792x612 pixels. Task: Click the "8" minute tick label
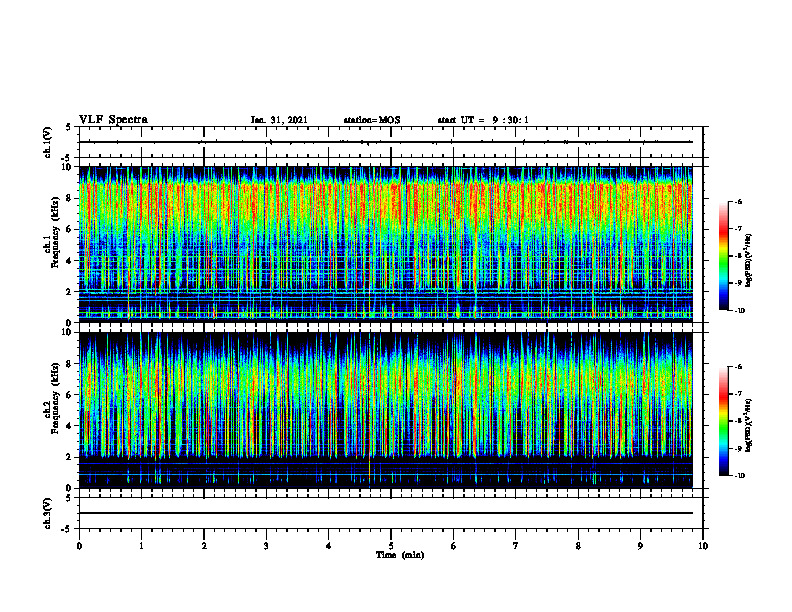point(578,546)
